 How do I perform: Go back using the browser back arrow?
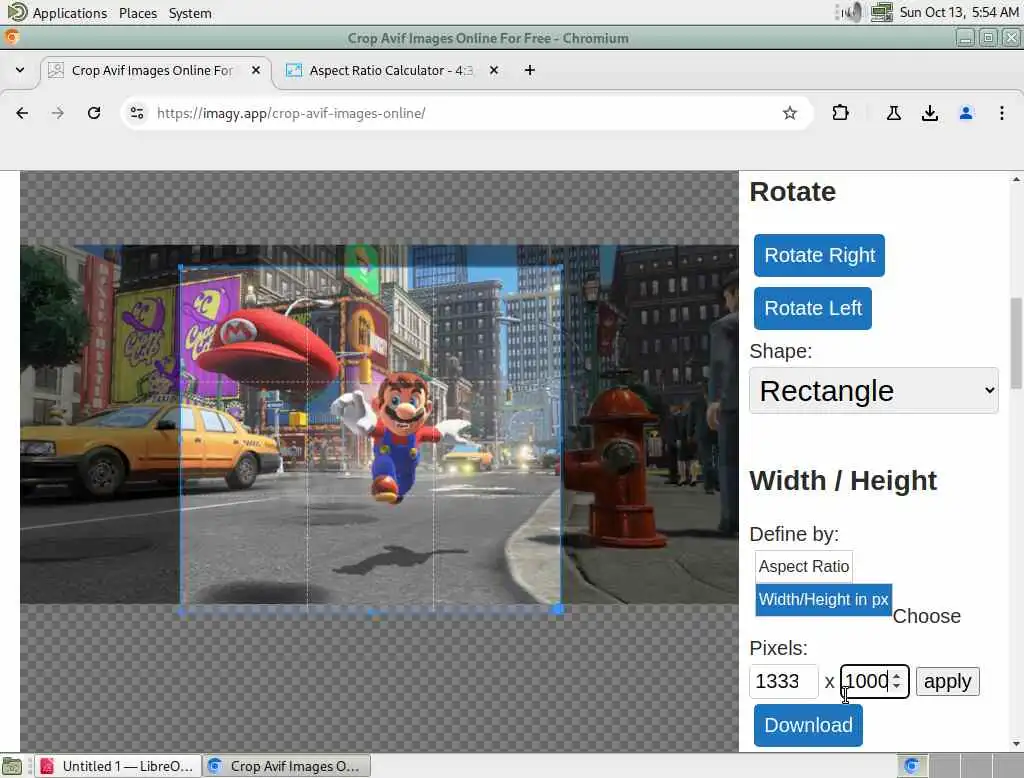coord(22,113)
